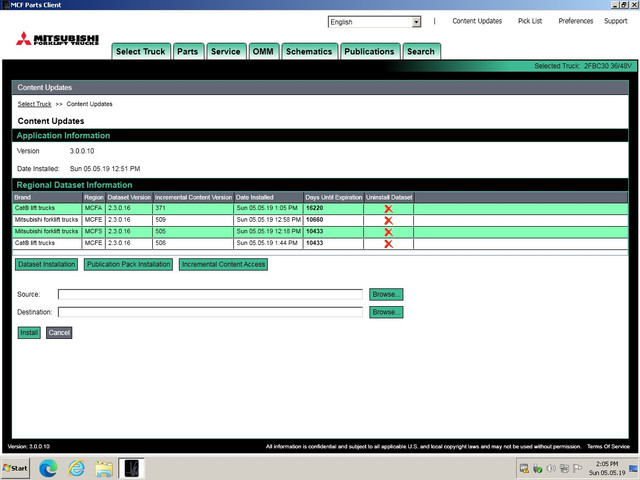Image resolution: width=640 pixels, height=480 pixels.
Task: Open the English language dropdown
Action: click(374, 22)
